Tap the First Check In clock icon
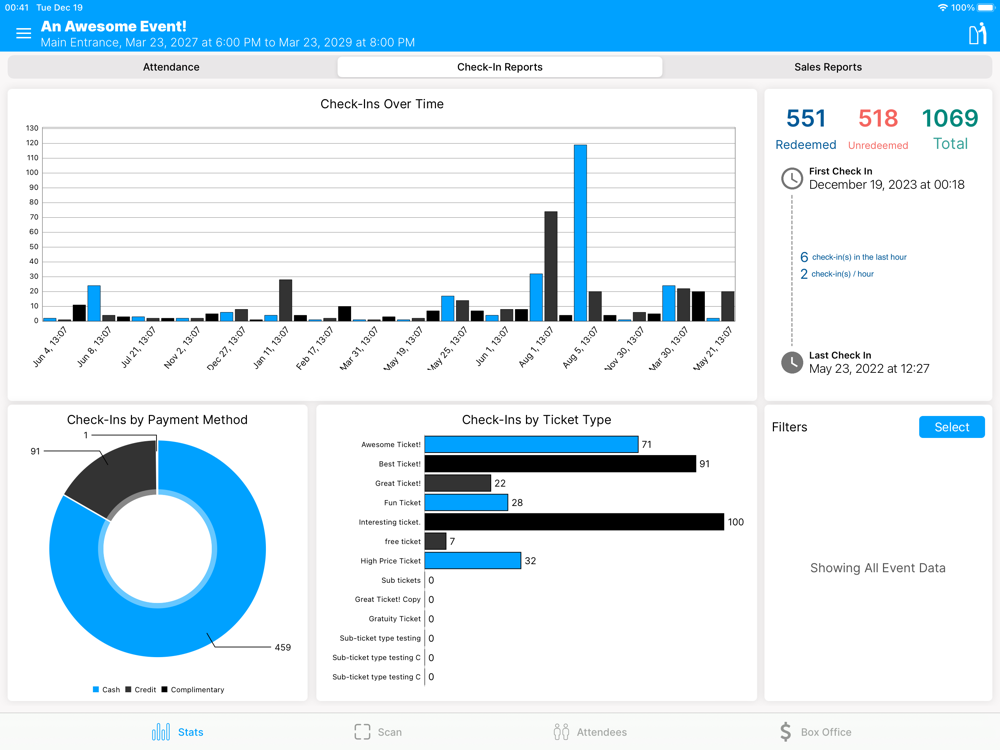 [792, 179]
